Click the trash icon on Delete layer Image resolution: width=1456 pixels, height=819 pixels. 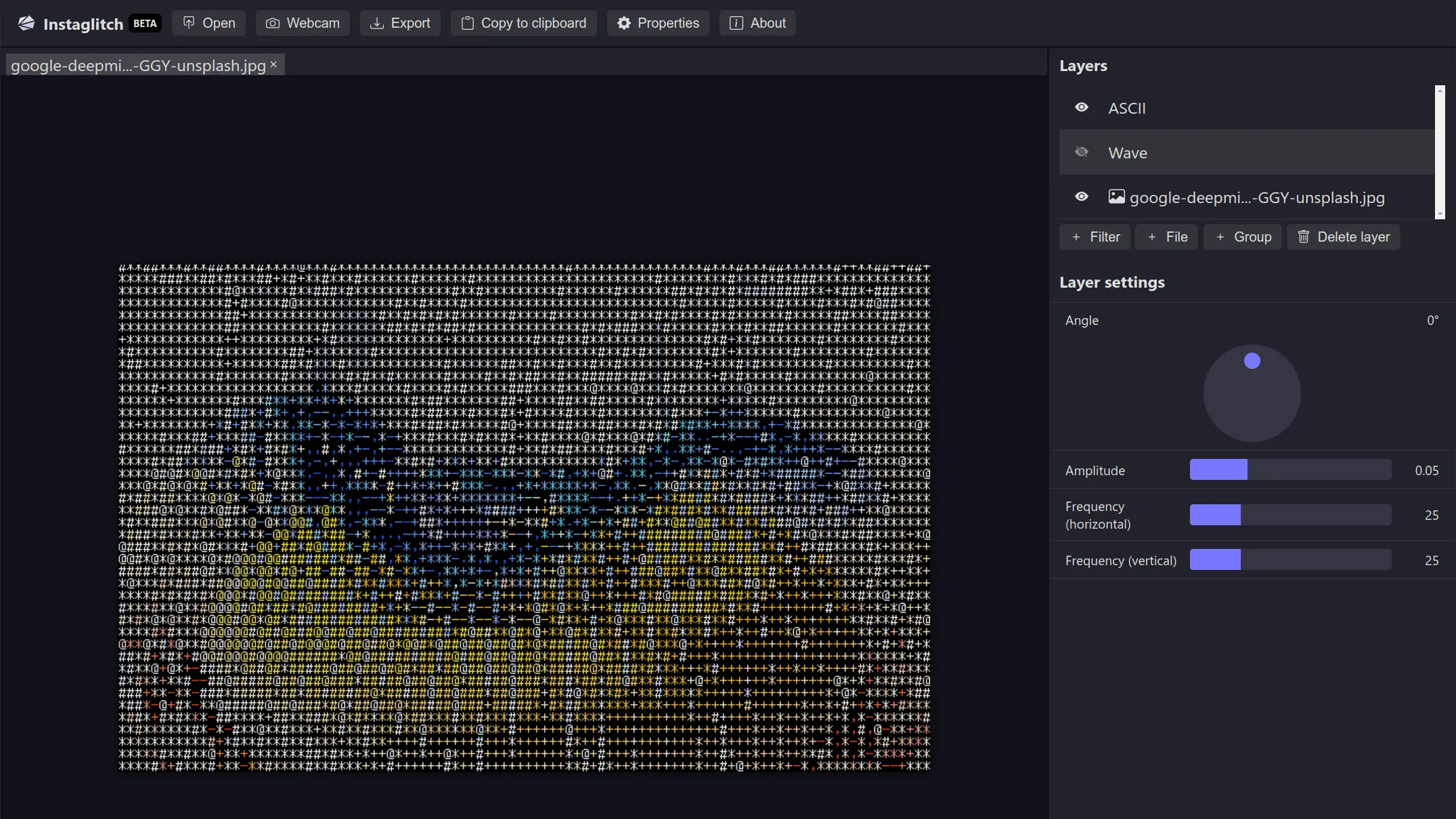coord(1304,237)
